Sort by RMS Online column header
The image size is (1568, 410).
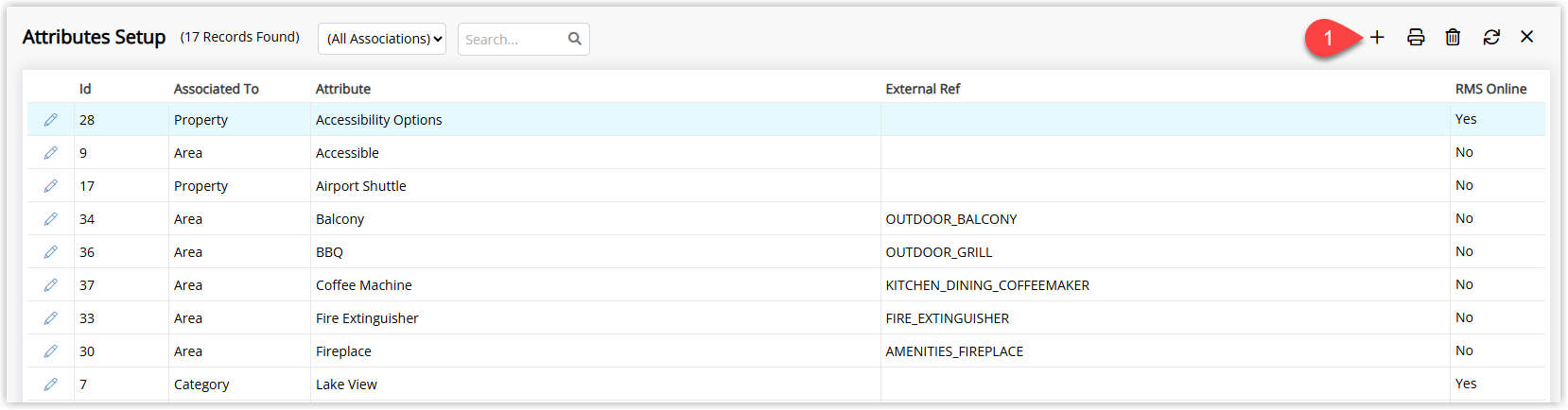click(1491, 89)
